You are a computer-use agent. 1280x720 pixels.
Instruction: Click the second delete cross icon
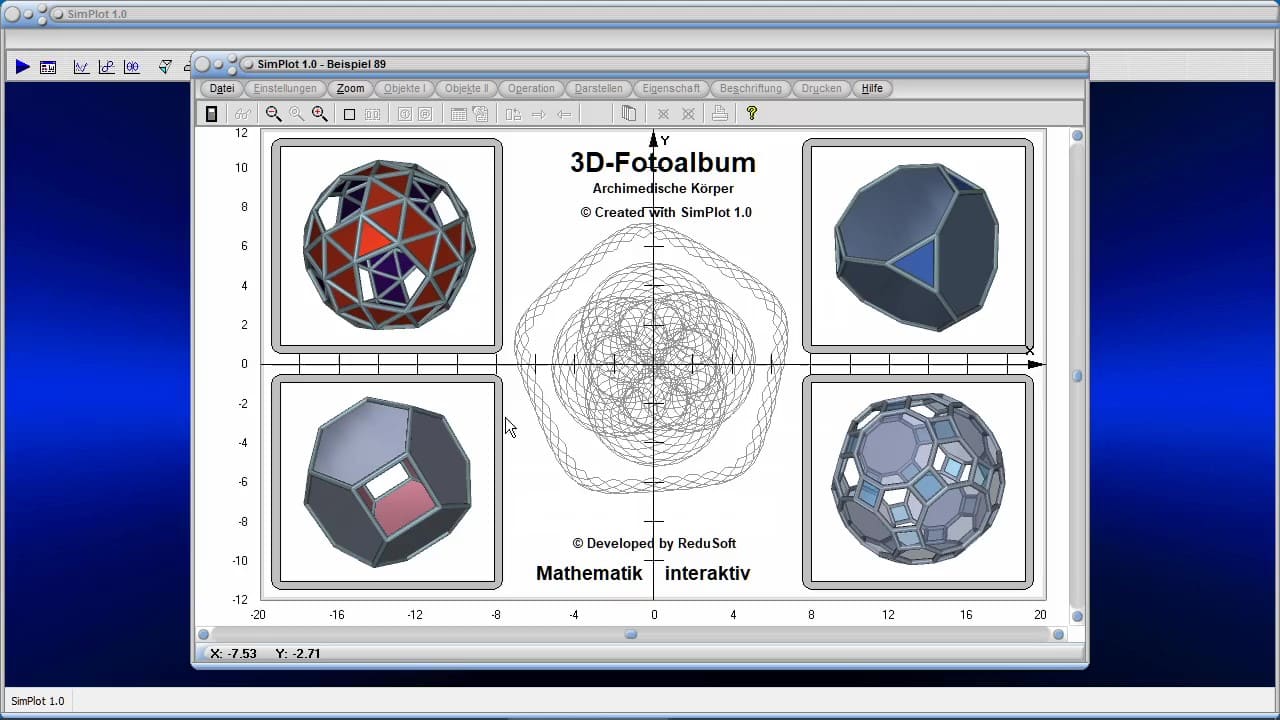coord(688,114)
